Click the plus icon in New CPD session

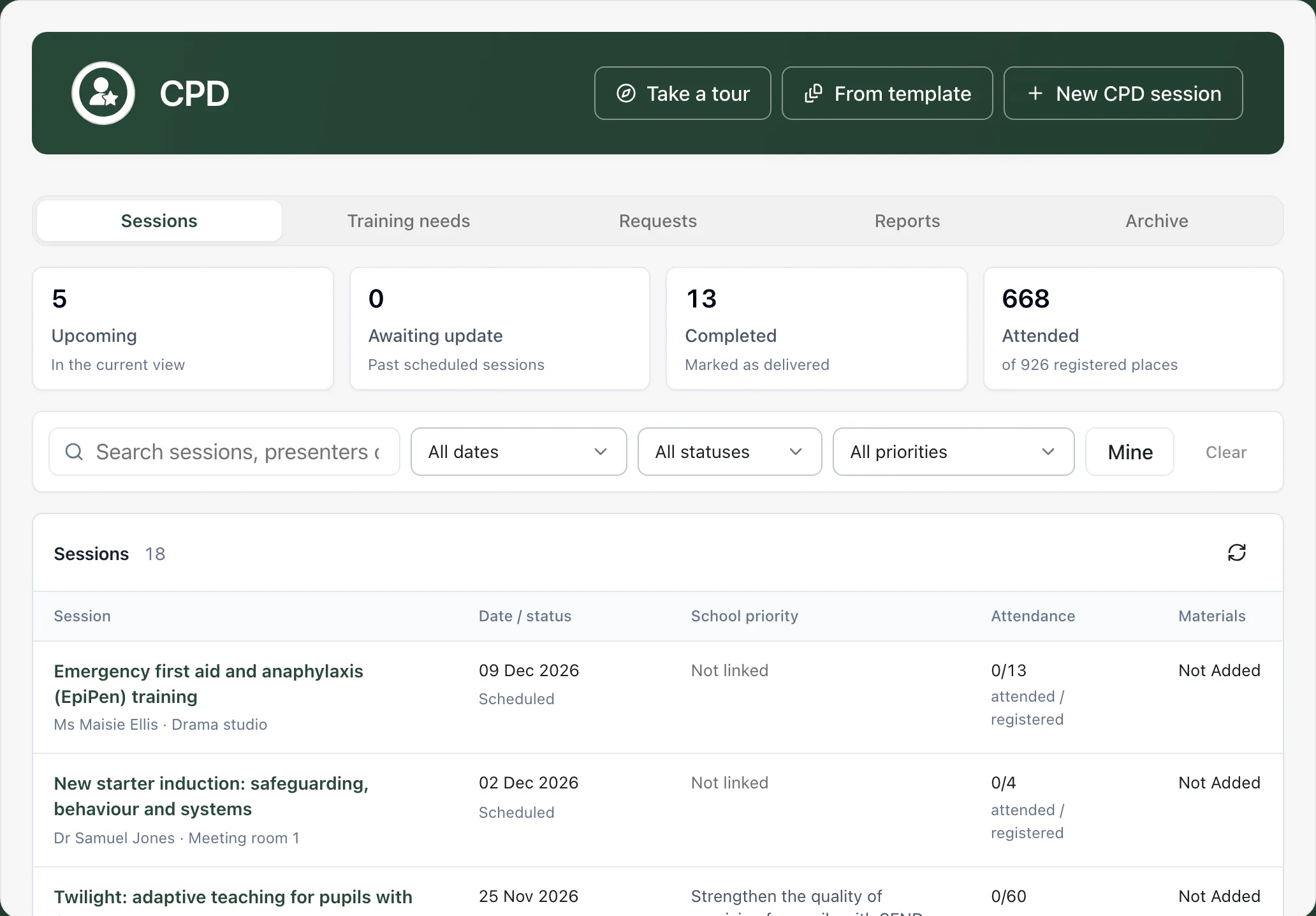click(x=1035, y=93)
